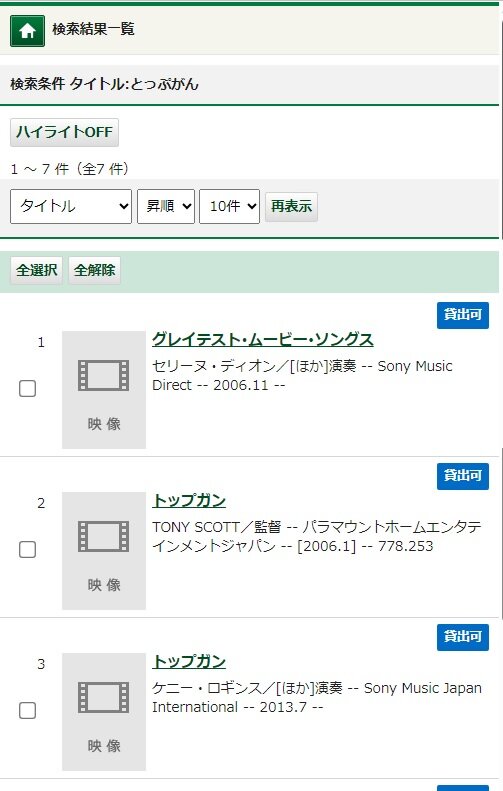The width and height of the screenshot is (503, 791).
Task: Click 全解除 to deselect all
Action: coord(94,270)
